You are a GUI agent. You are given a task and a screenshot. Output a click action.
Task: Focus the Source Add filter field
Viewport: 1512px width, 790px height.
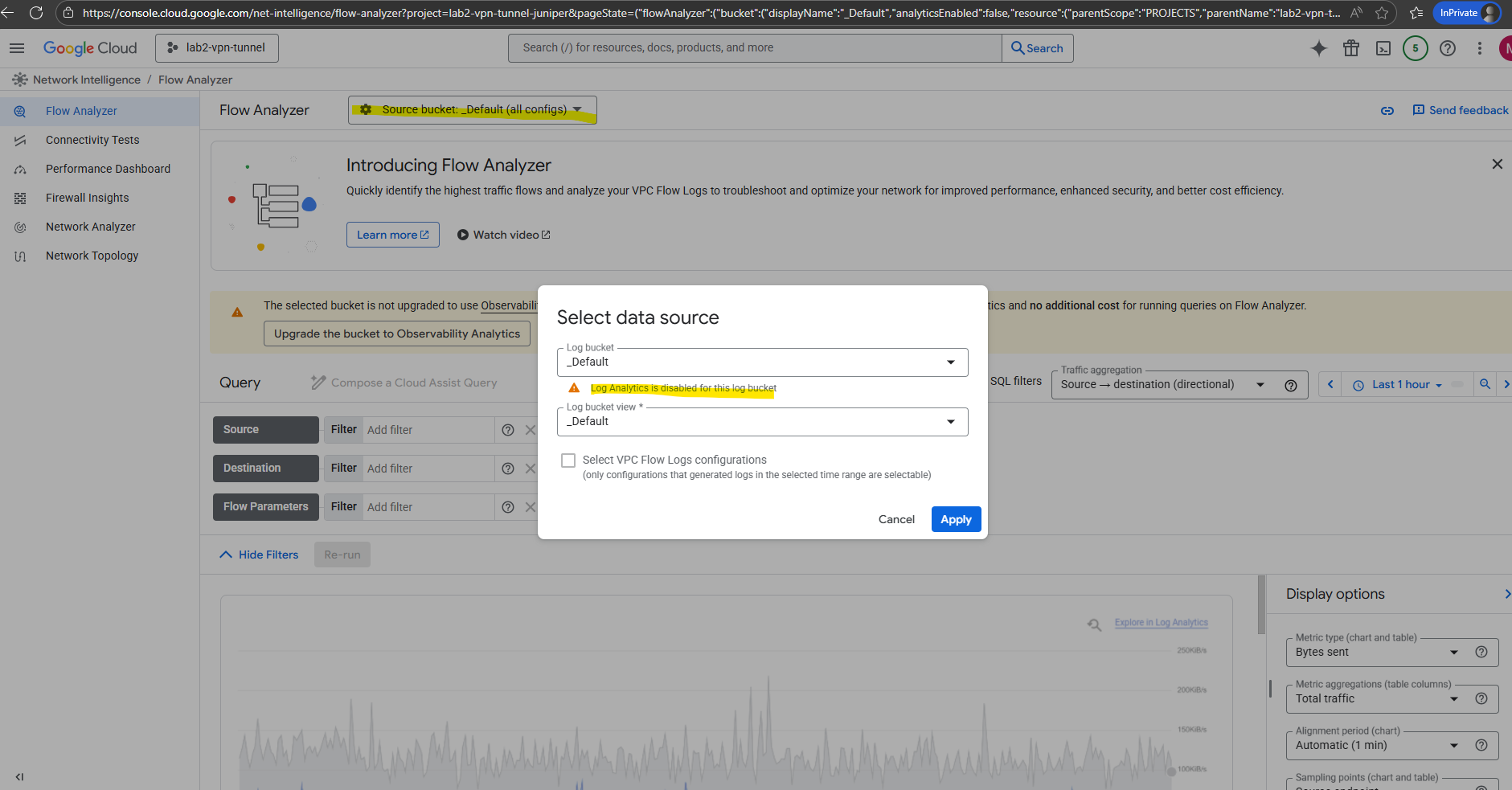(x=429, y=430)
